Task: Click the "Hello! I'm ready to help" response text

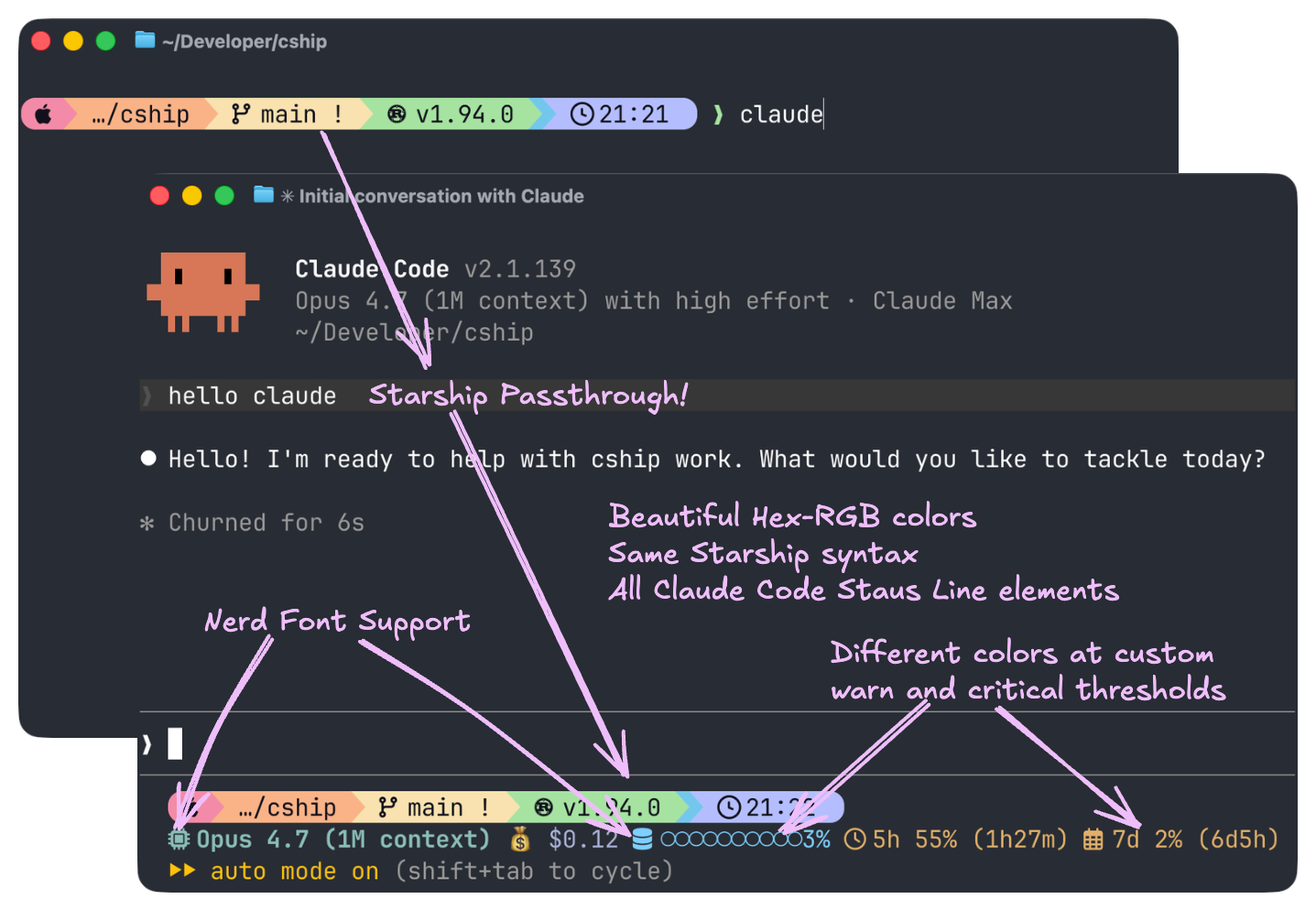Action: point(716,459)
